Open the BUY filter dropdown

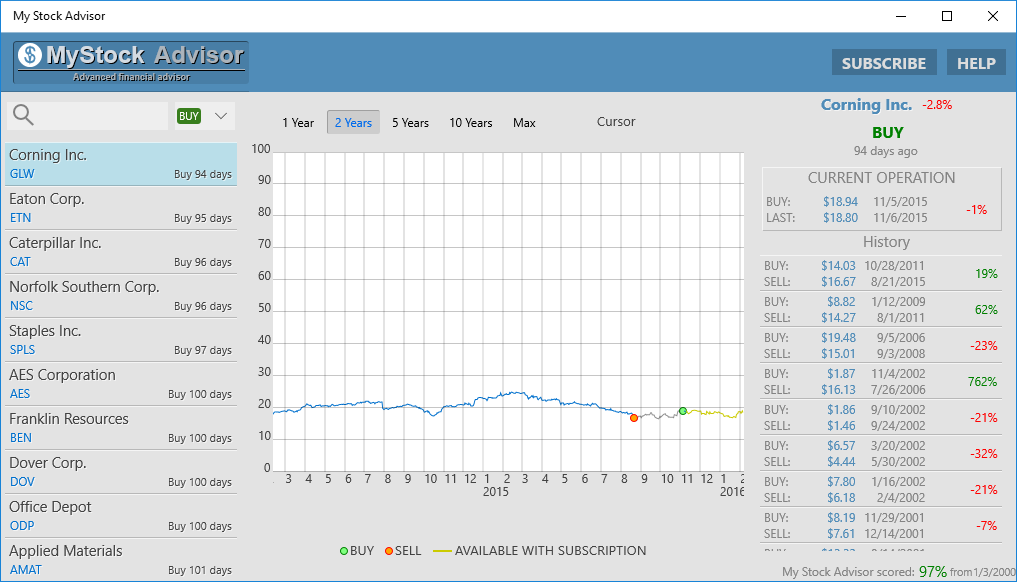tap(204, 116)
